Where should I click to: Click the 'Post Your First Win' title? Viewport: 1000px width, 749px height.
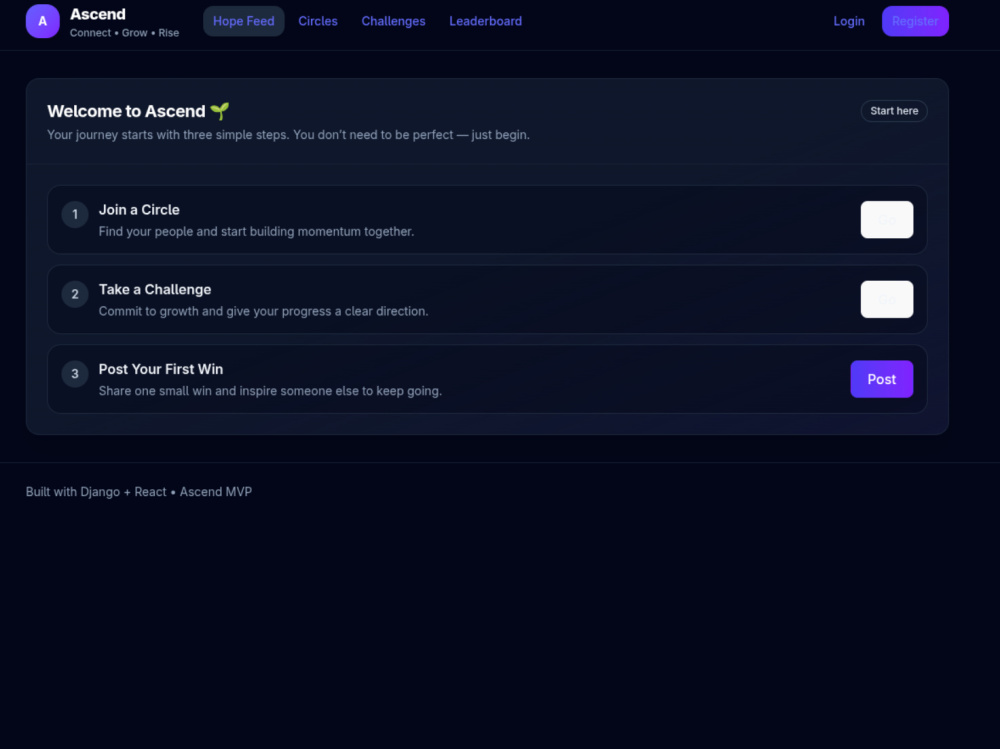coord(161,369)
